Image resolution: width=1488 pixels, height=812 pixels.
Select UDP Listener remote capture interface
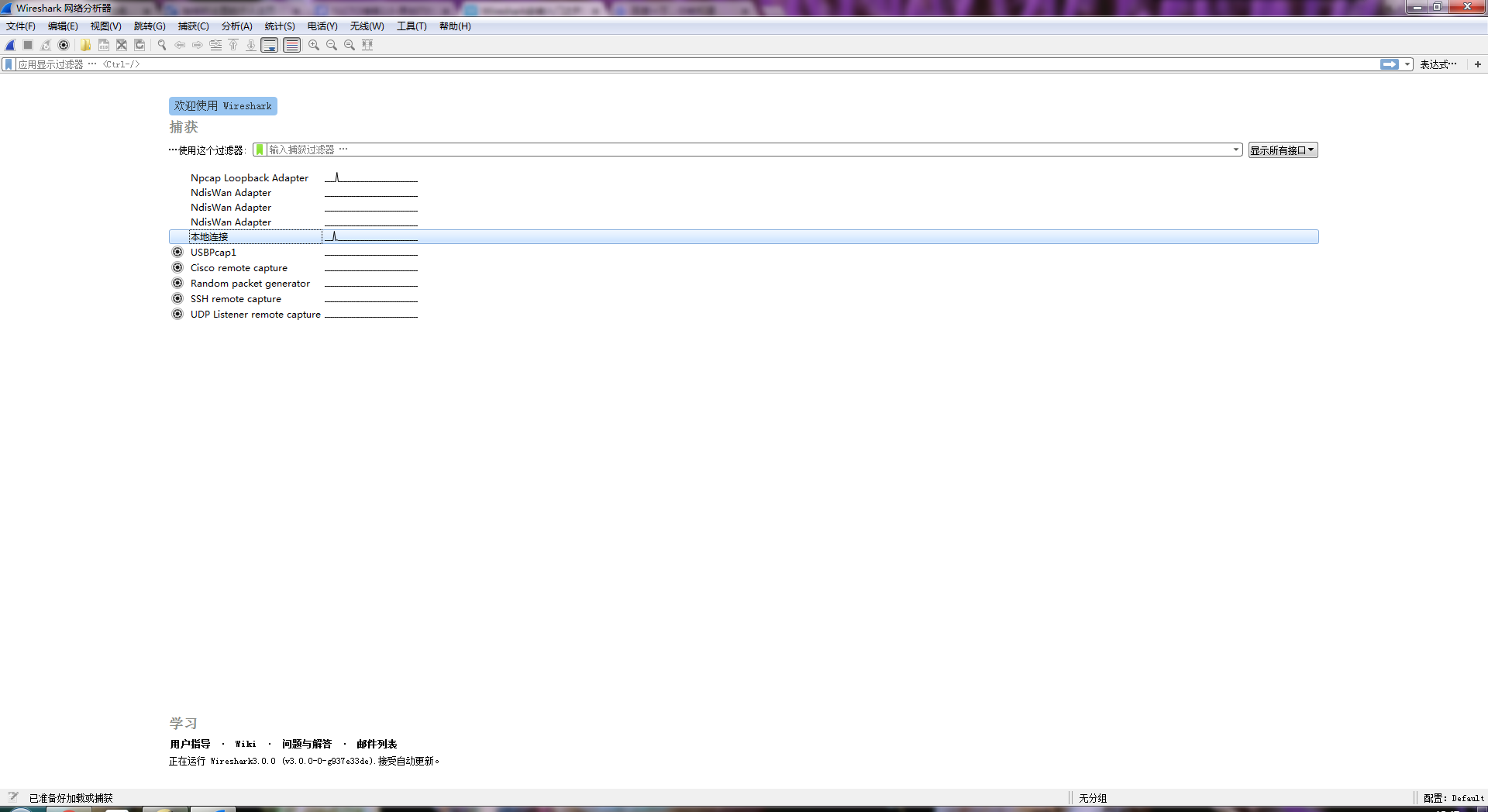(x=255, y=315)
